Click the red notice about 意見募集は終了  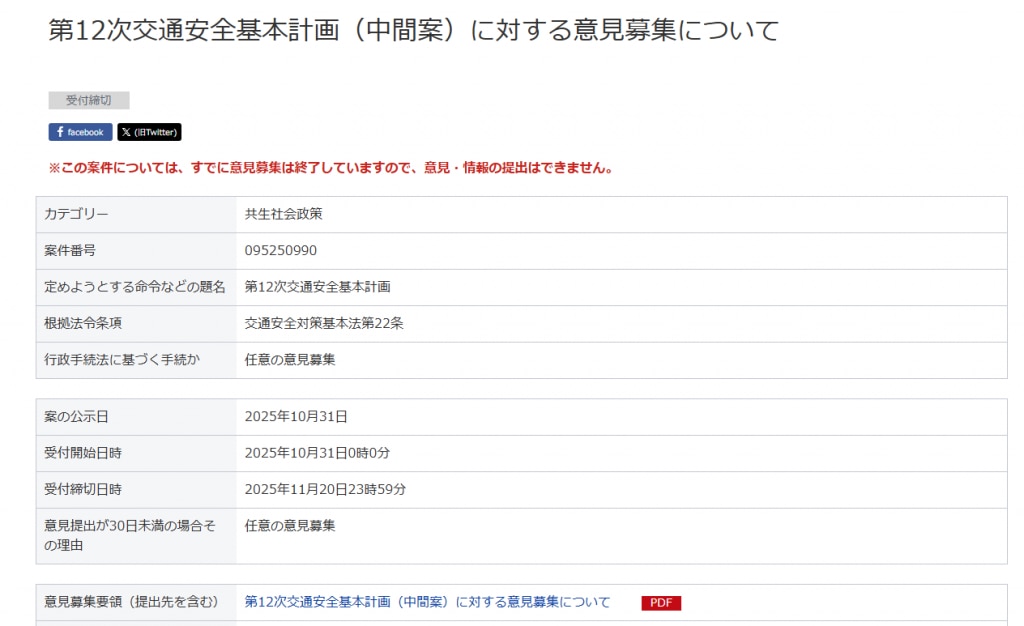[330, 168]
